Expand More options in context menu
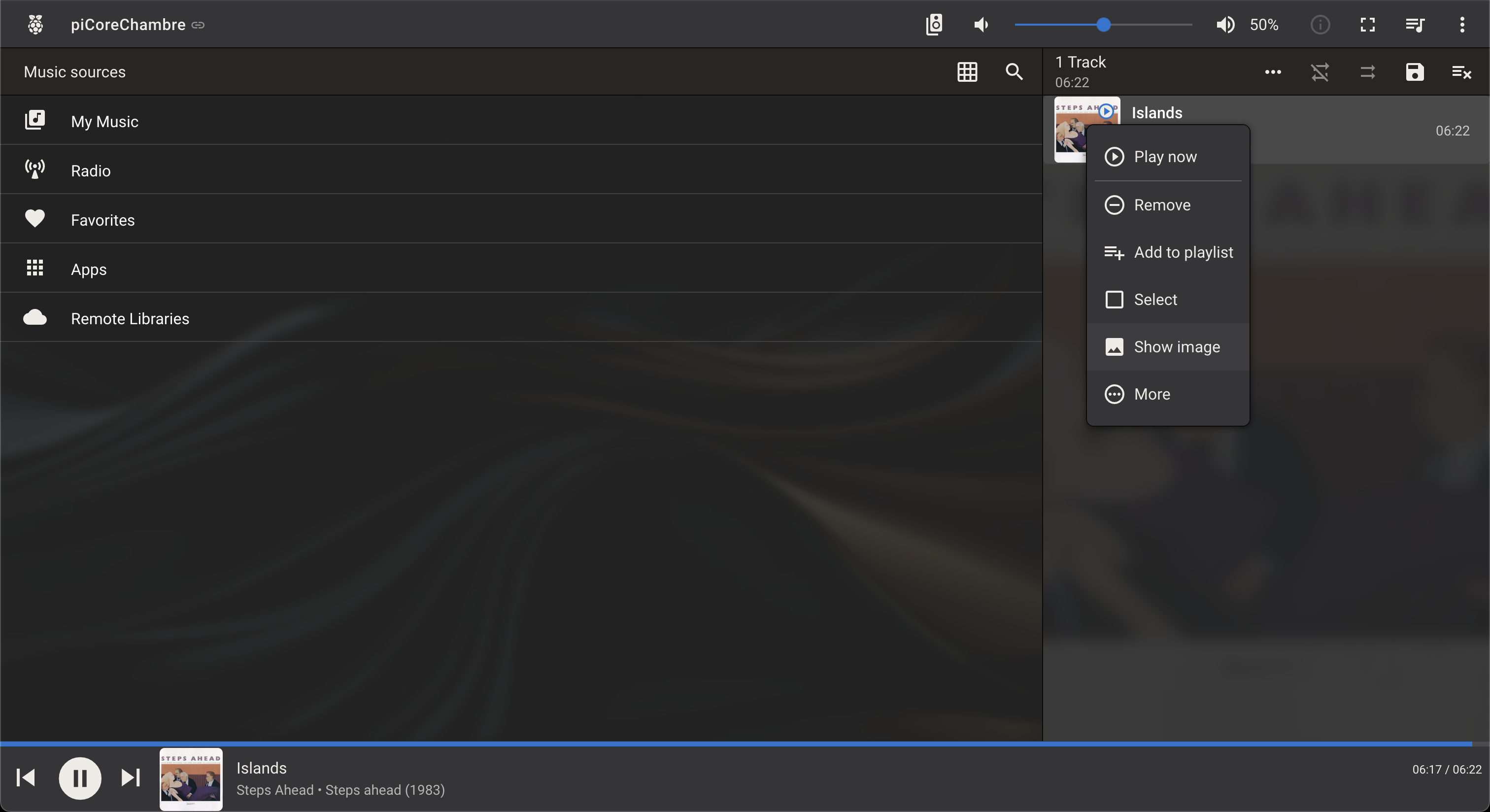The height and width of the screenshot is (812, 1490). 1167,394
